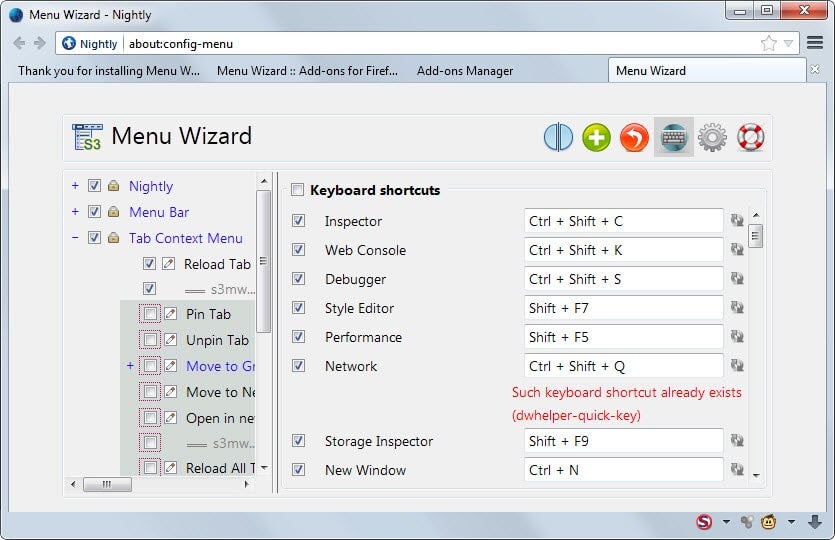Click the restore icon for Network shortcut
The image size is (835, 540).
pos(737,365)
